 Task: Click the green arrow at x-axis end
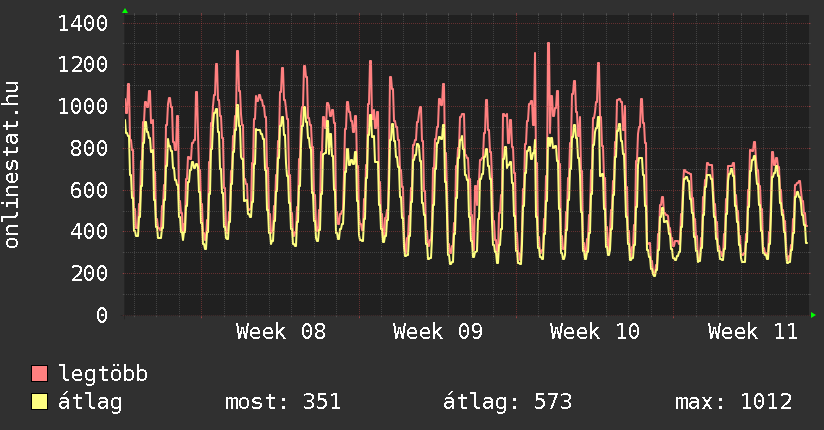coord(813,316)
